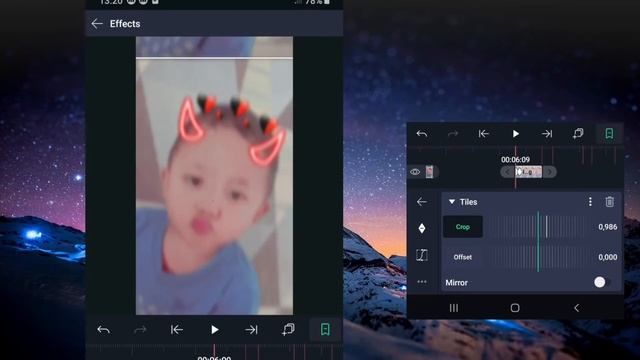Image resolution: width=640 pixels, height=360 pixels.
Task: Adjust the Crop value slider
Action: [538, 227]
